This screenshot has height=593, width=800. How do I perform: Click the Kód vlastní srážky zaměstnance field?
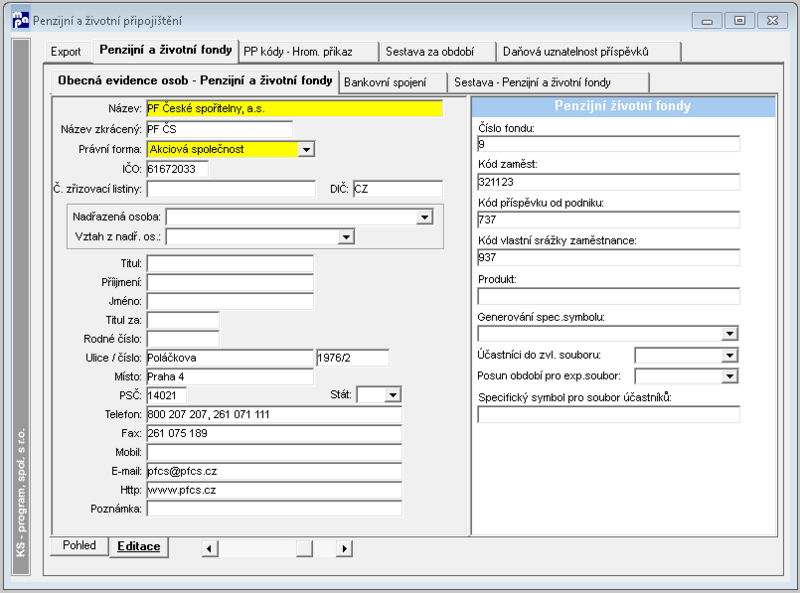point(609,258)
